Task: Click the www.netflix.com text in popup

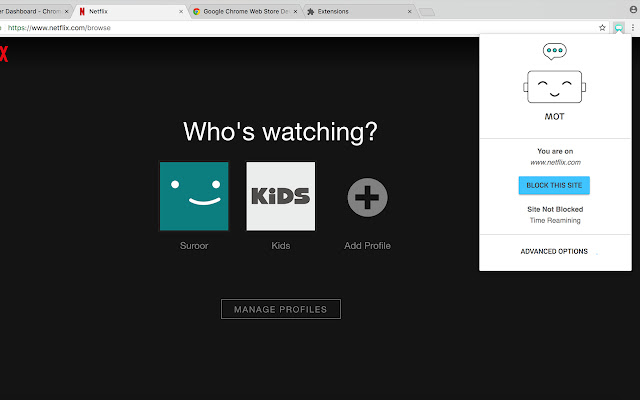Action: [x=555, y=162]
